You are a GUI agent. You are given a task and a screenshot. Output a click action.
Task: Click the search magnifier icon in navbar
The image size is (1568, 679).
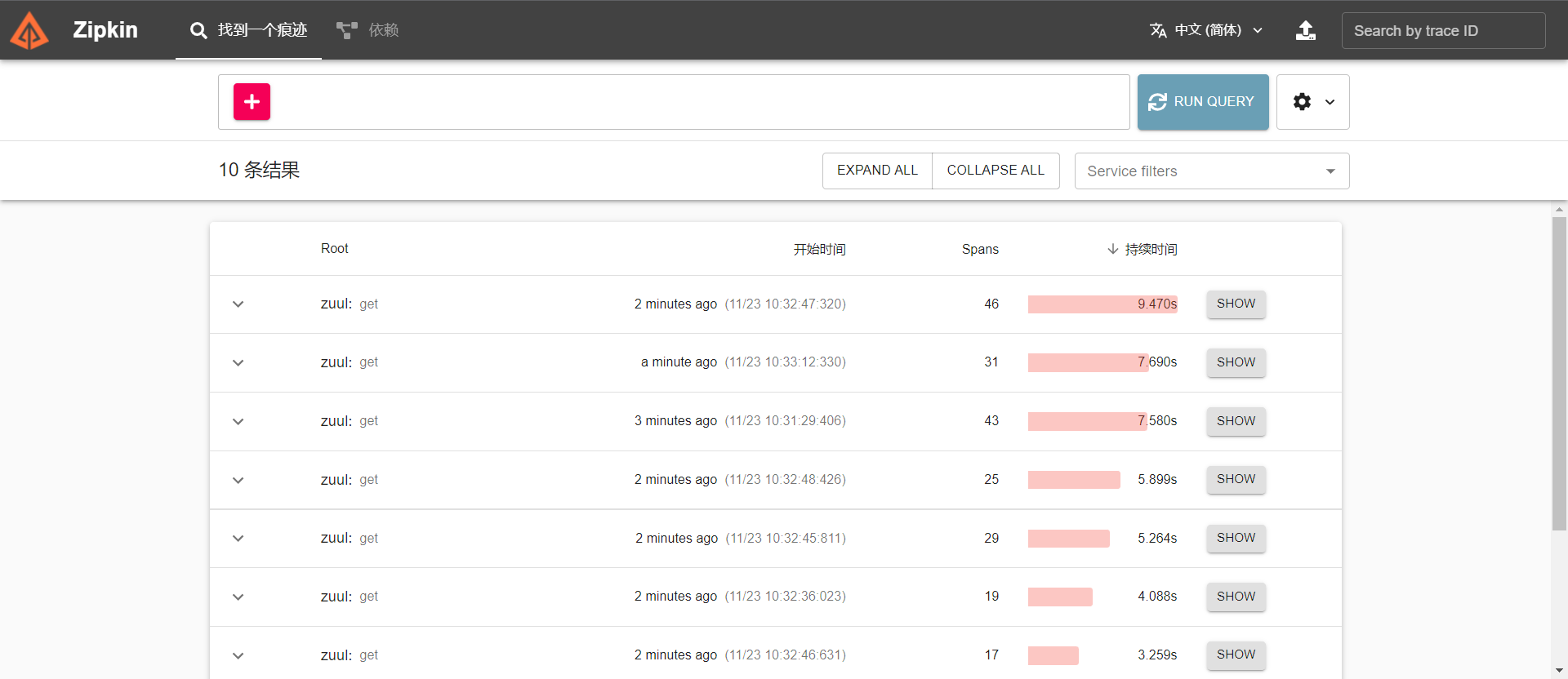point(198,30)
